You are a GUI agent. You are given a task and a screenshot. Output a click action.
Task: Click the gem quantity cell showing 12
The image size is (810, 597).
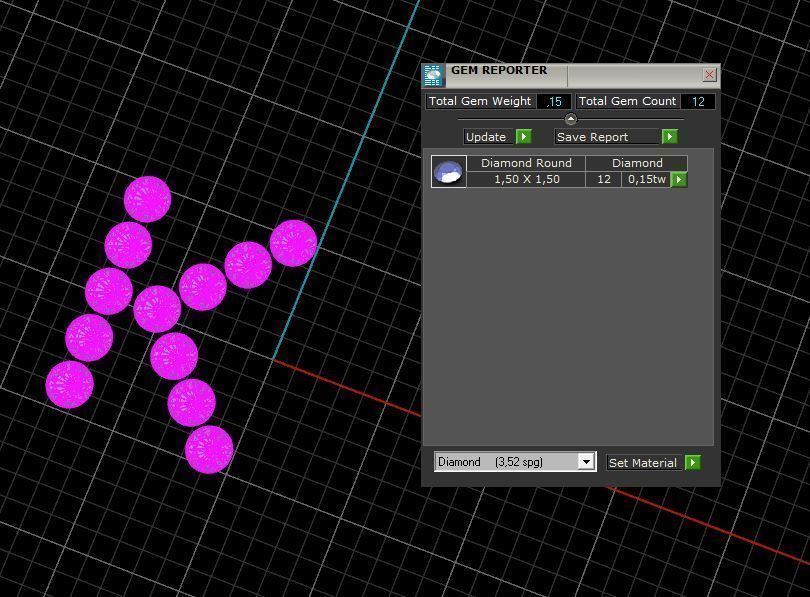pyautogui.click(x=603, y=179)
